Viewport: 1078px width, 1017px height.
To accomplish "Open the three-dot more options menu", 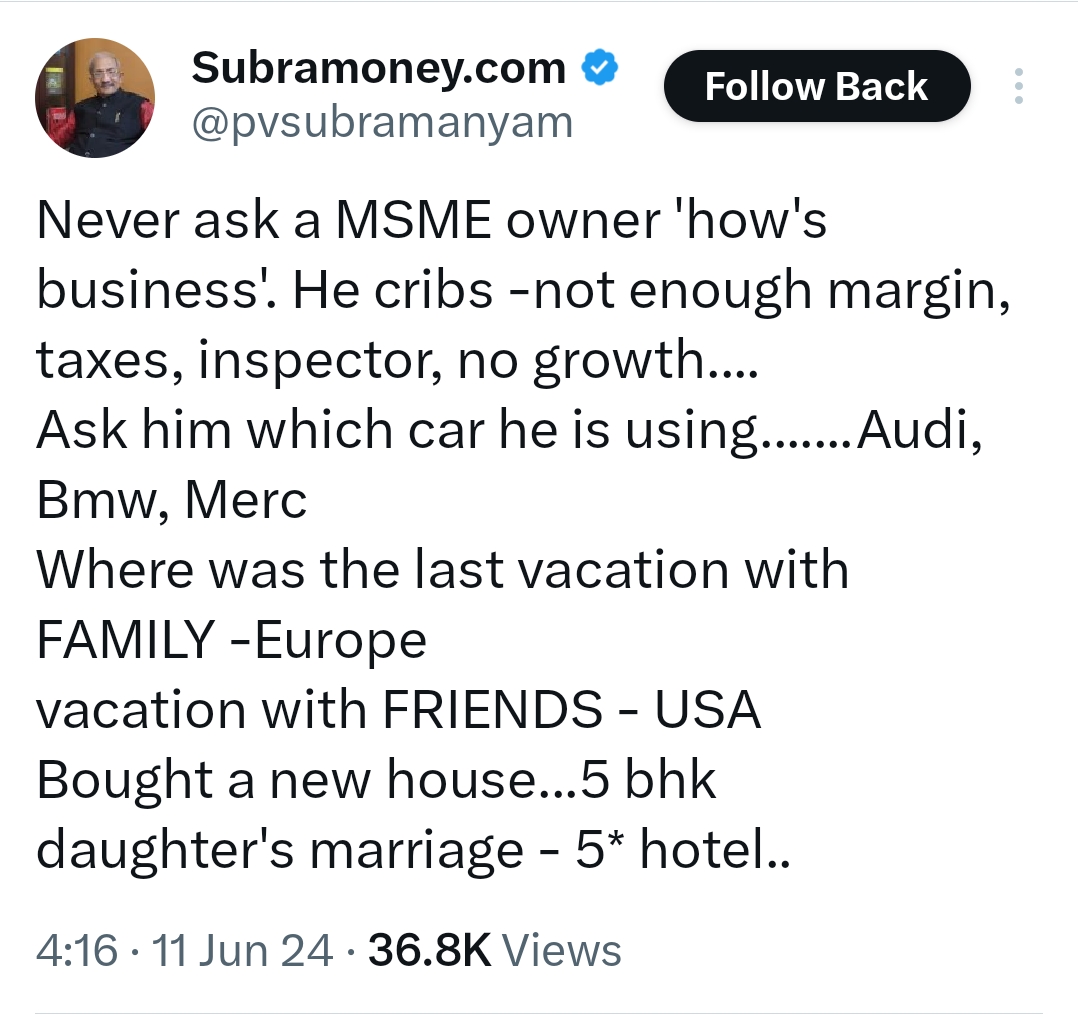I will coord(1018,87).
